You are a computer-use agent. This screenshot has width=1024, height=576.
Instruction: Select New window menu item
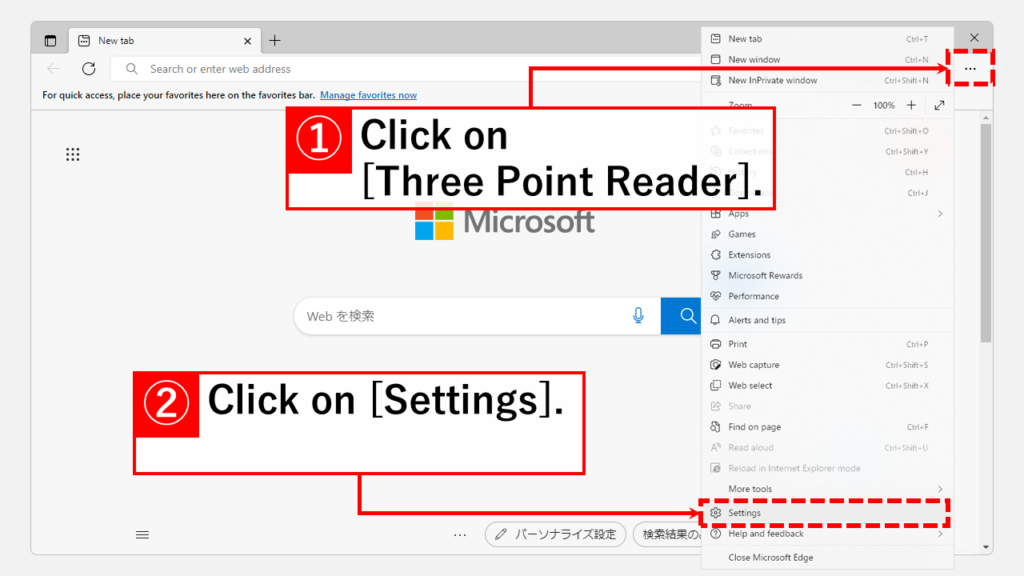(827, 59)
